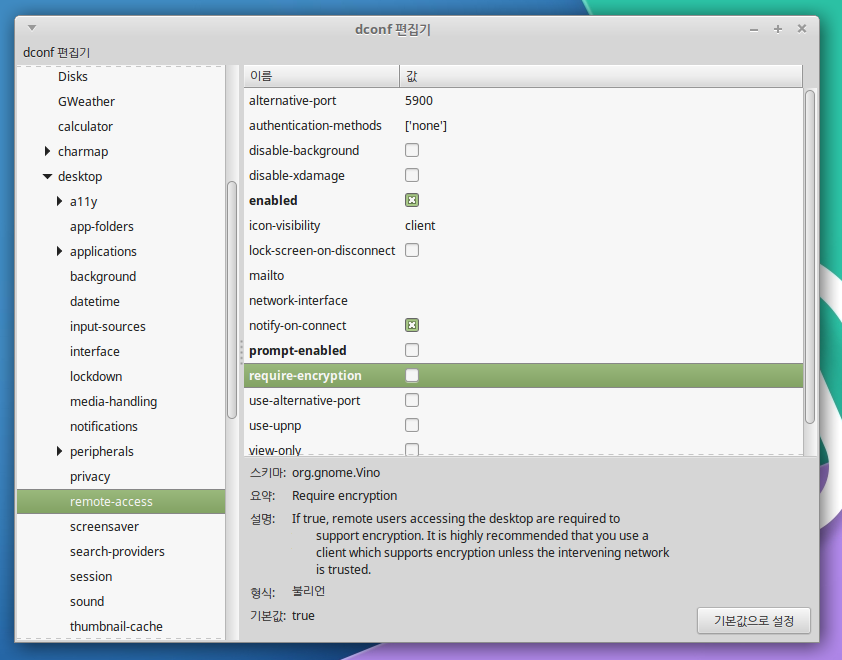Screen dimensions: 842x660
Task: Click the 값 column header
Action: pyautogui.click(x=600, y=76)
